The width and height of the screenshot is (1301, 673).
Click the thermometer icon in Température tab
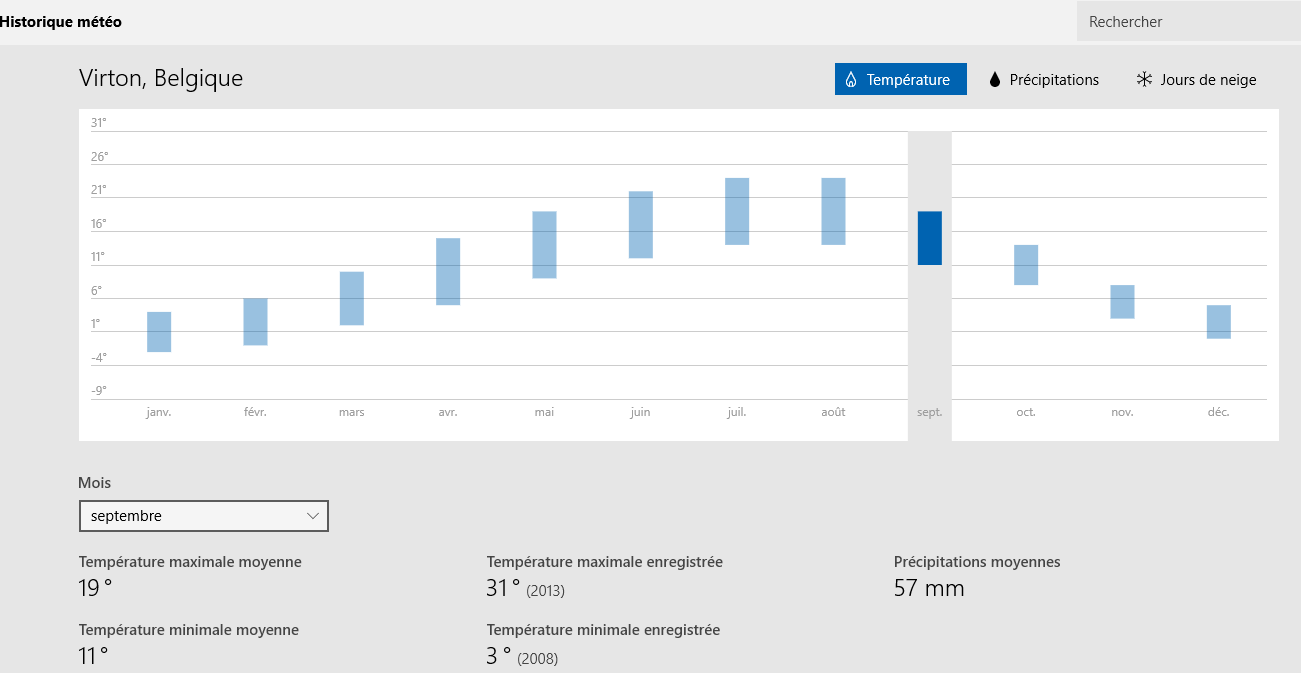tap(851, 80)
